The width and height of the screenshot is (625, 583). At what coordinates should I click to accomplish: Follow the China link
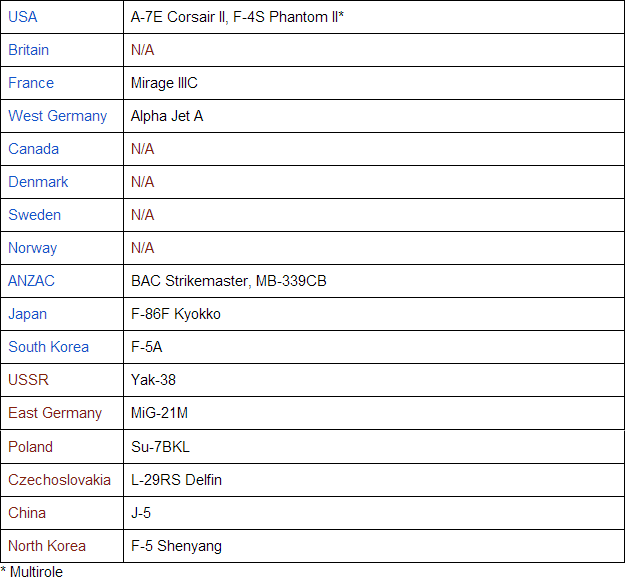(27, 513)
